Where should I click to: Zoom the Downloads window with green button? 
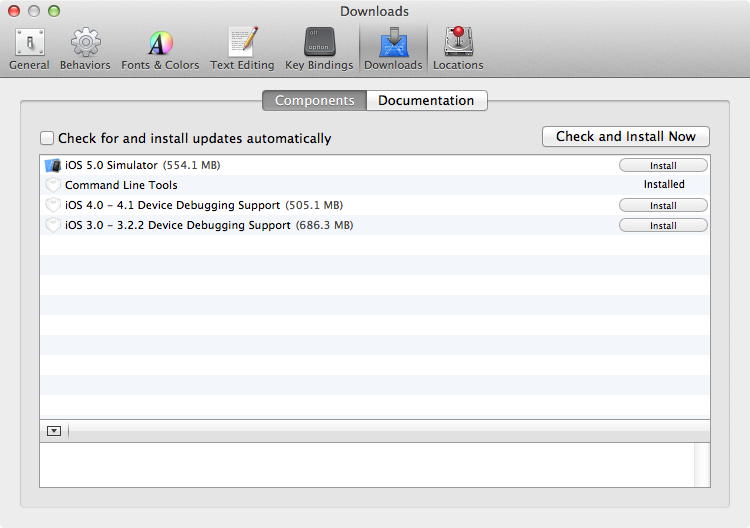(54, 11)
